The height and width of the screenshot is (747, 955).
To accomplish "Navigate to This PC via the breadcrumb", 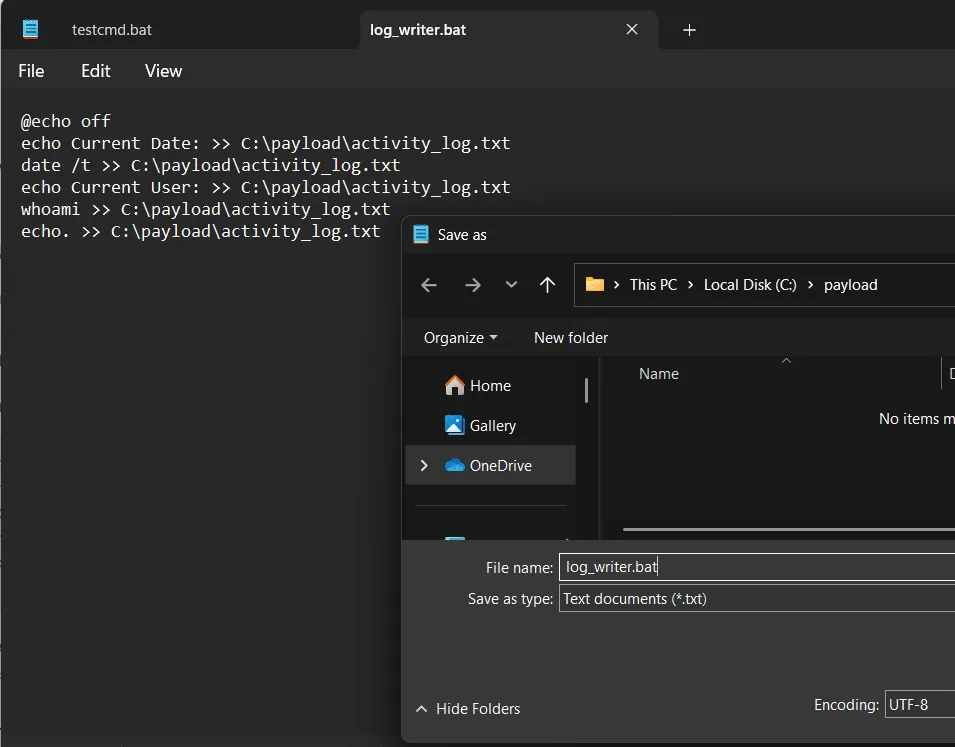I will click(652, 284).
